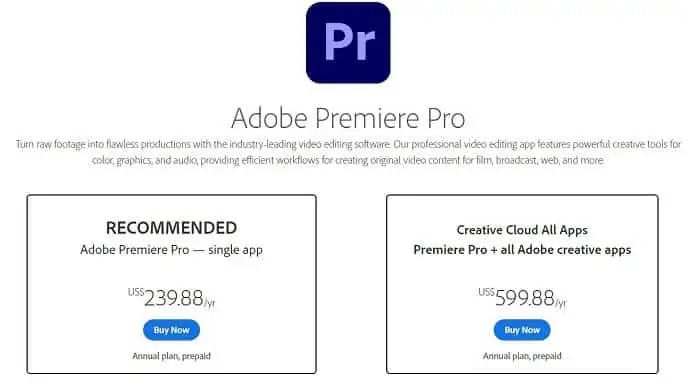The image size is (690, 391).
Task: Select the RECOMMENDED plan title
Action: [172, 228]
